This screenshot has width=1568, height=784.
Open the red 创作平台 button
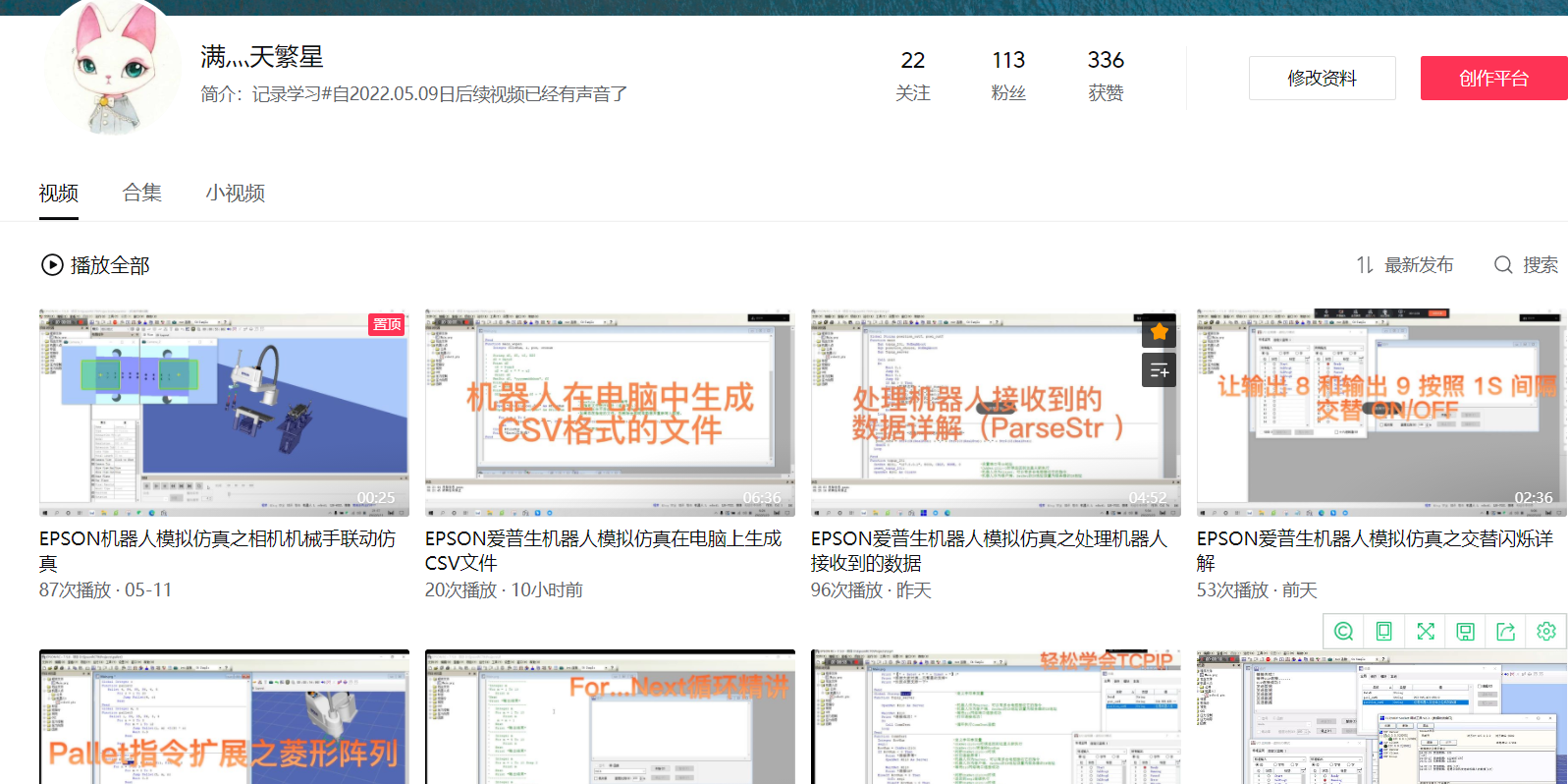[x=1492, y=78]
